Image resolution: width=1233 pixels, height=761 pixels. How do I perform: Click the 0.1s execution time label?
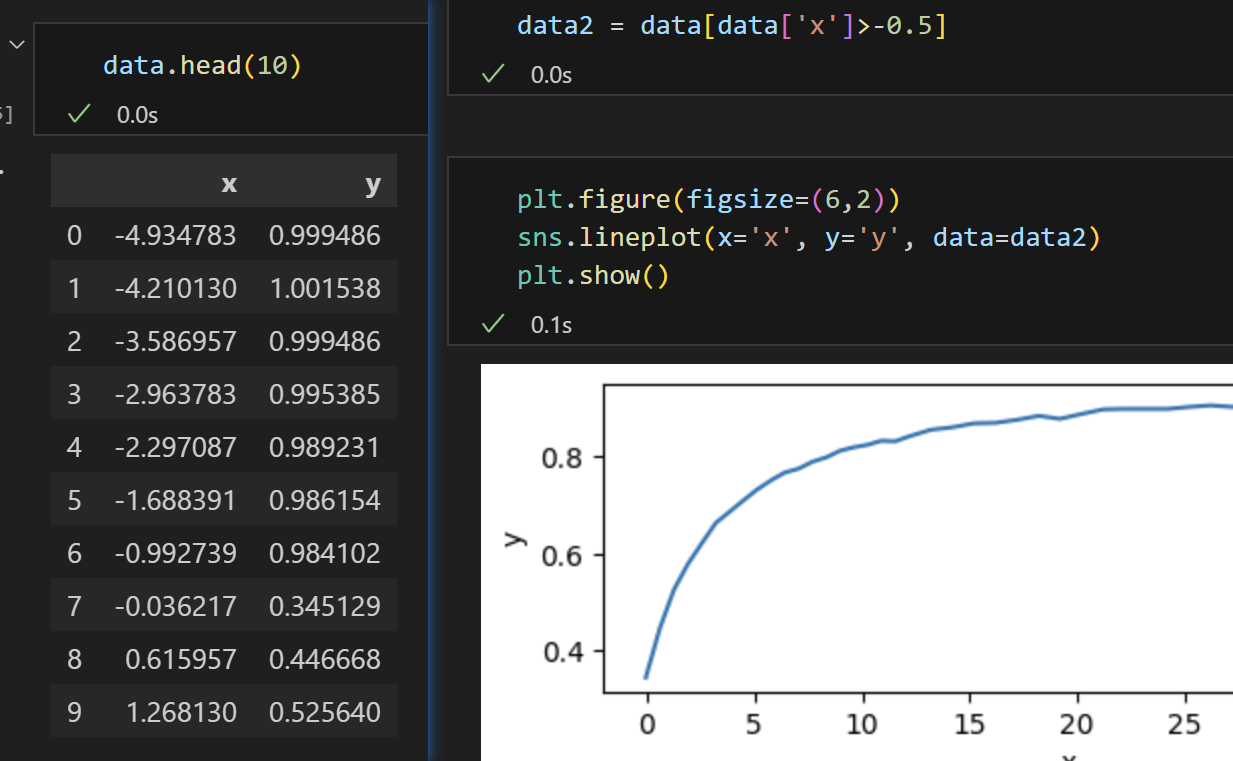click(x=552, y=325)
